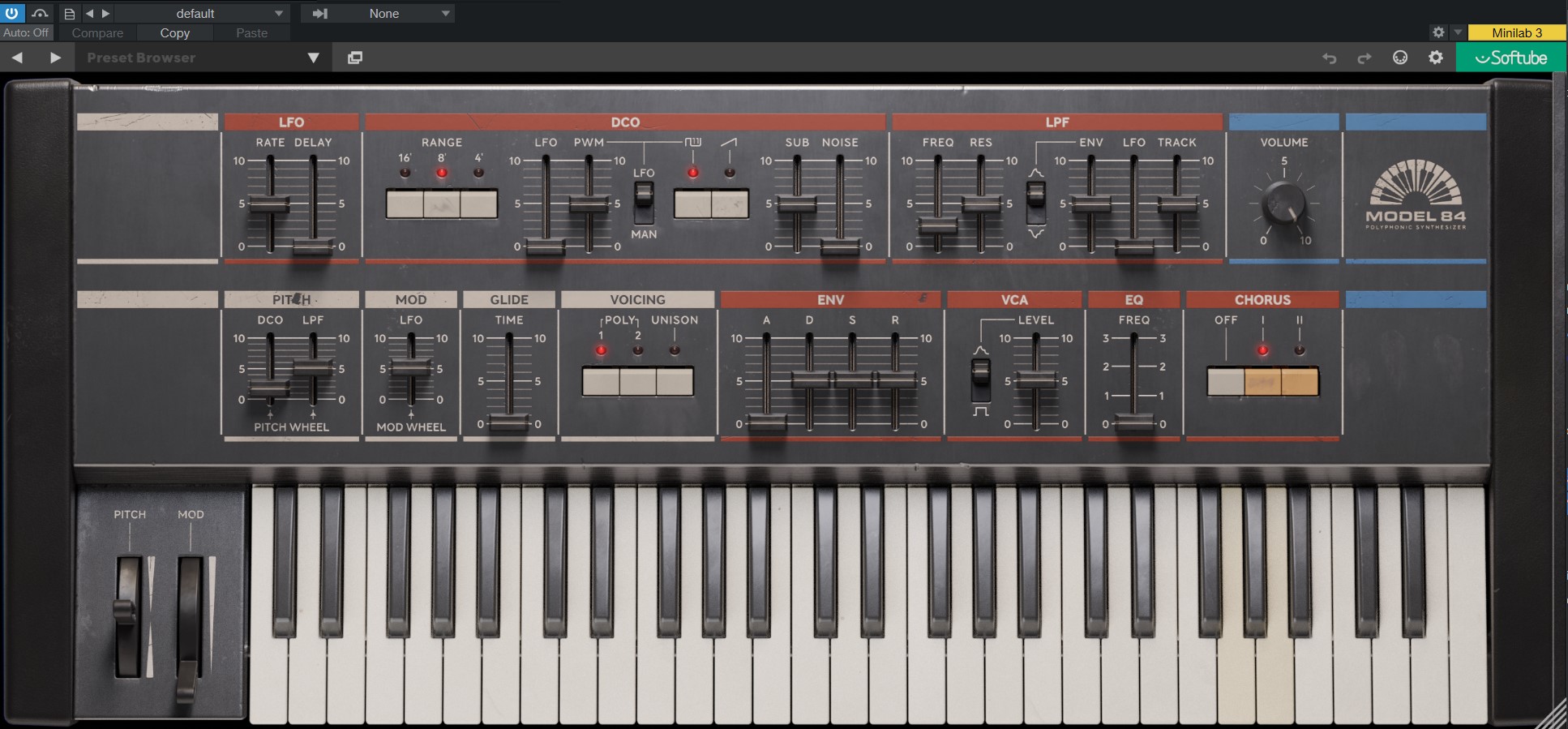The image size is (1568, 729).
Task: Click the Copy button
Action: pyautogui.click(x=174, y=33)
